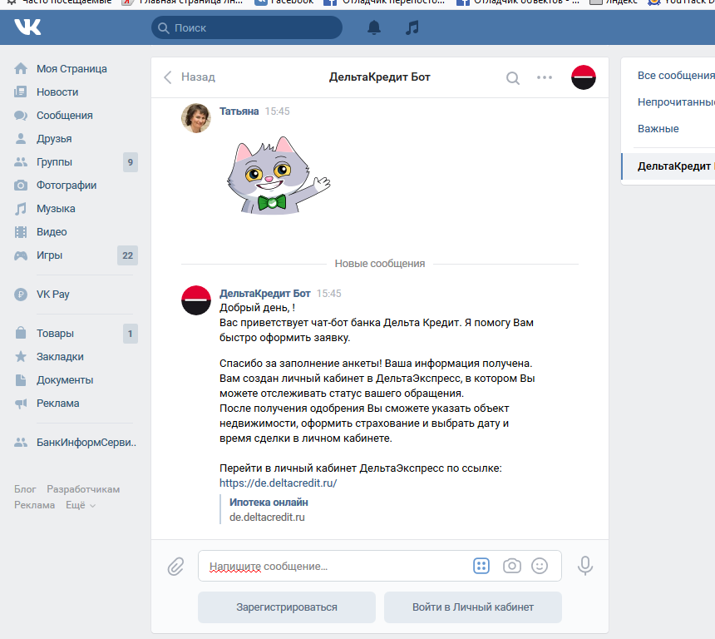The height and width of the screenshot is (639, 715).
Task: Click the search field Поиск
Action: tap(247, 28)
